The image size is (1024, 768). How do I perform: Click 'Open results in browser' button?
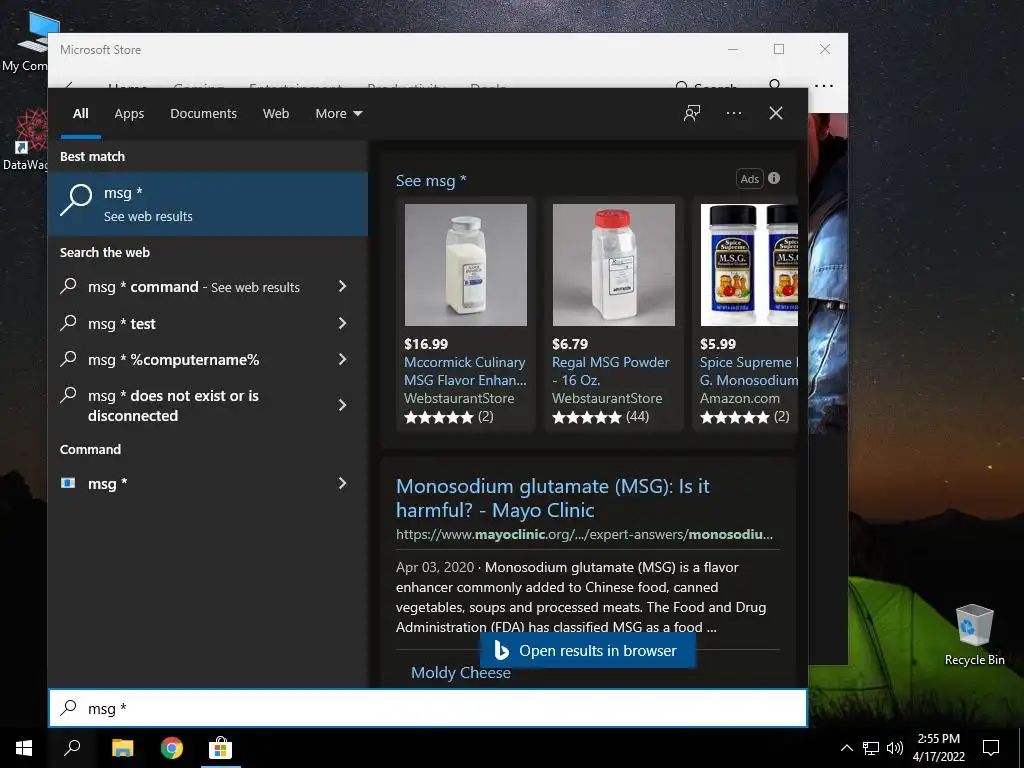point(588,650)
